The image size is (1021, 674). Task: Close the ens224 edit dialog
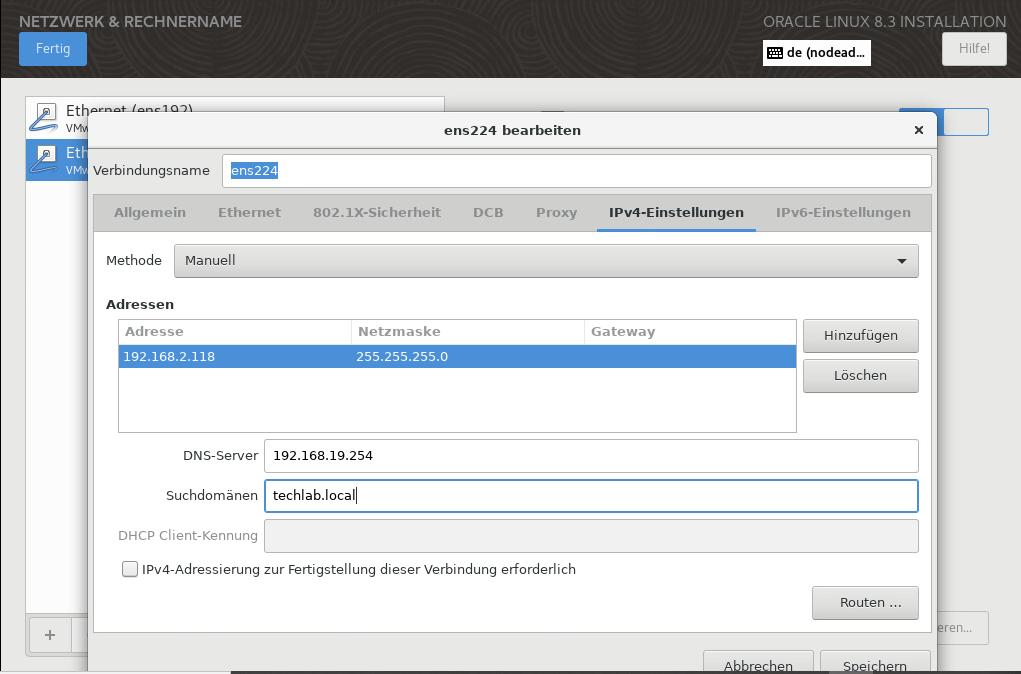click(x=918, y=130)
